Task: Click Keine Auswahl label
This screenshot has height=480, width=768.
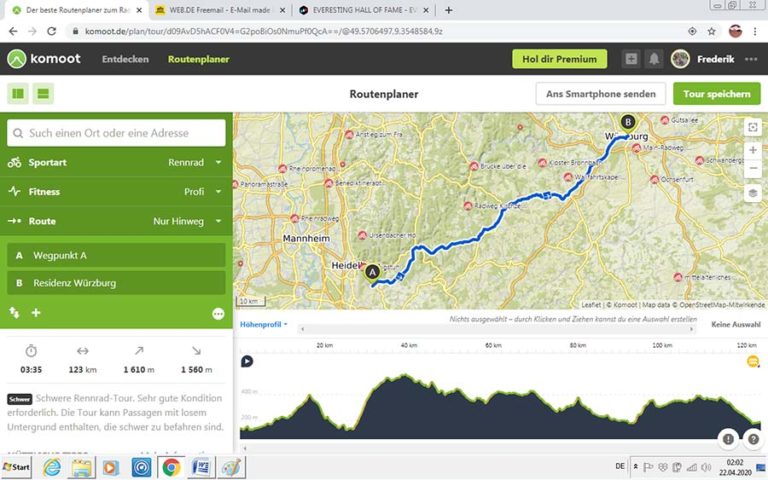Action: [736, 324]
